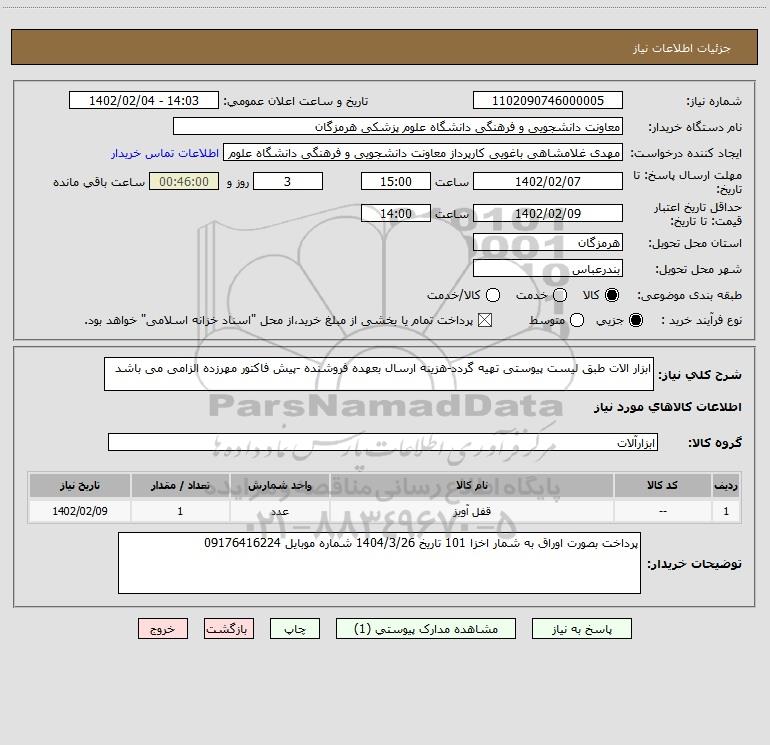Viewport: 770px width, 745px height.
Task: Select the خدمت radio button
Action: [560, 295]
